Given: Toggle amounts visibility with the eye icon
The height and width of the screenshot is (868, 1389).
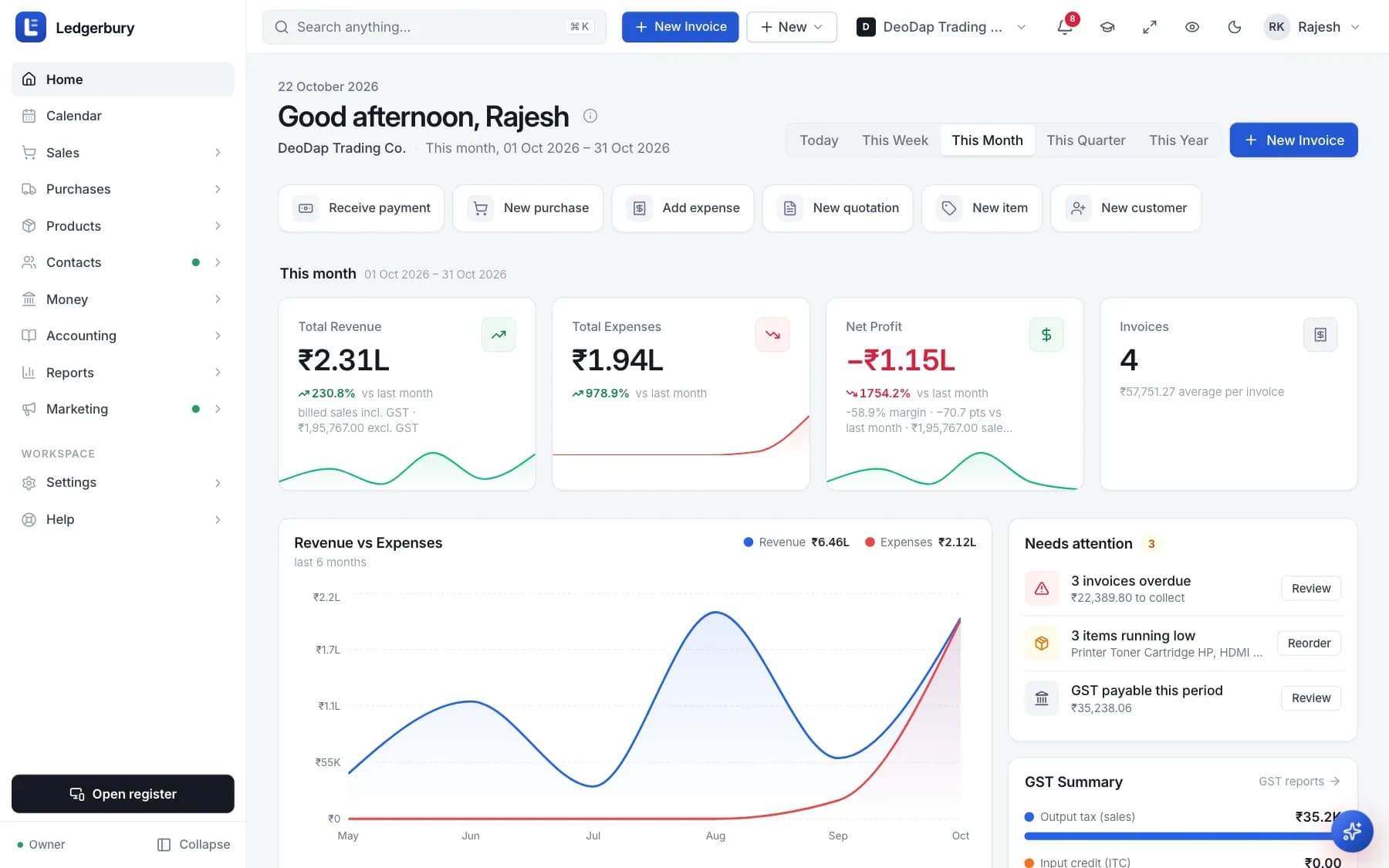Looking at the screenshot, I should 1192,27.
